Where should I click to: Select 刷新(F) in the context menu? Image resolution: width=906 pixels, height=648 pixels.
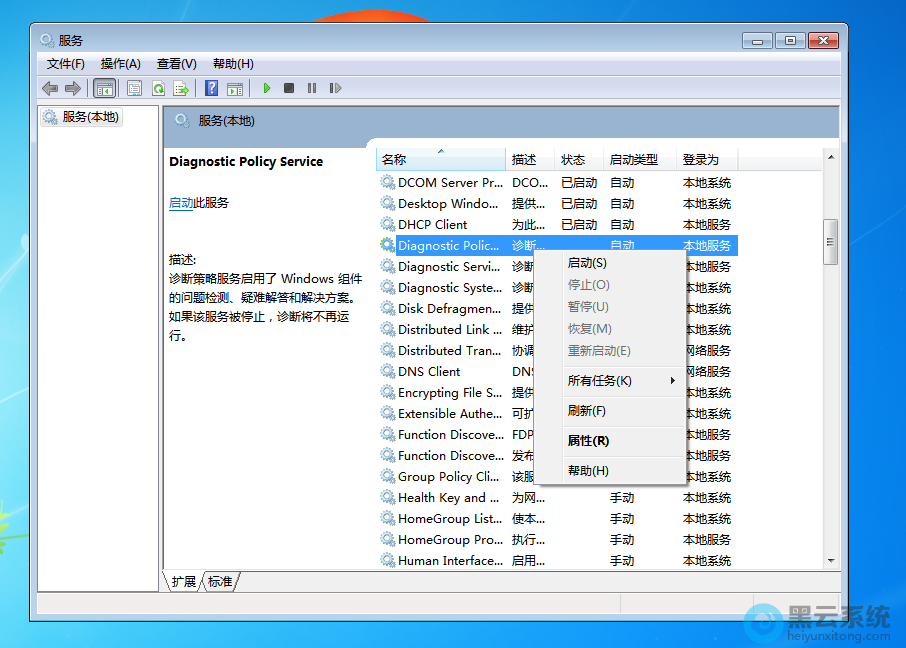[x=587, y=411]
